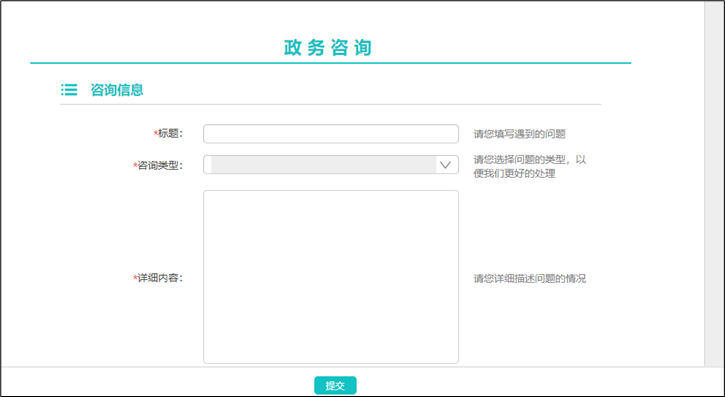Click the 提交 submit button
This screenshot has height=397, width=725.
tap(335, 385)
